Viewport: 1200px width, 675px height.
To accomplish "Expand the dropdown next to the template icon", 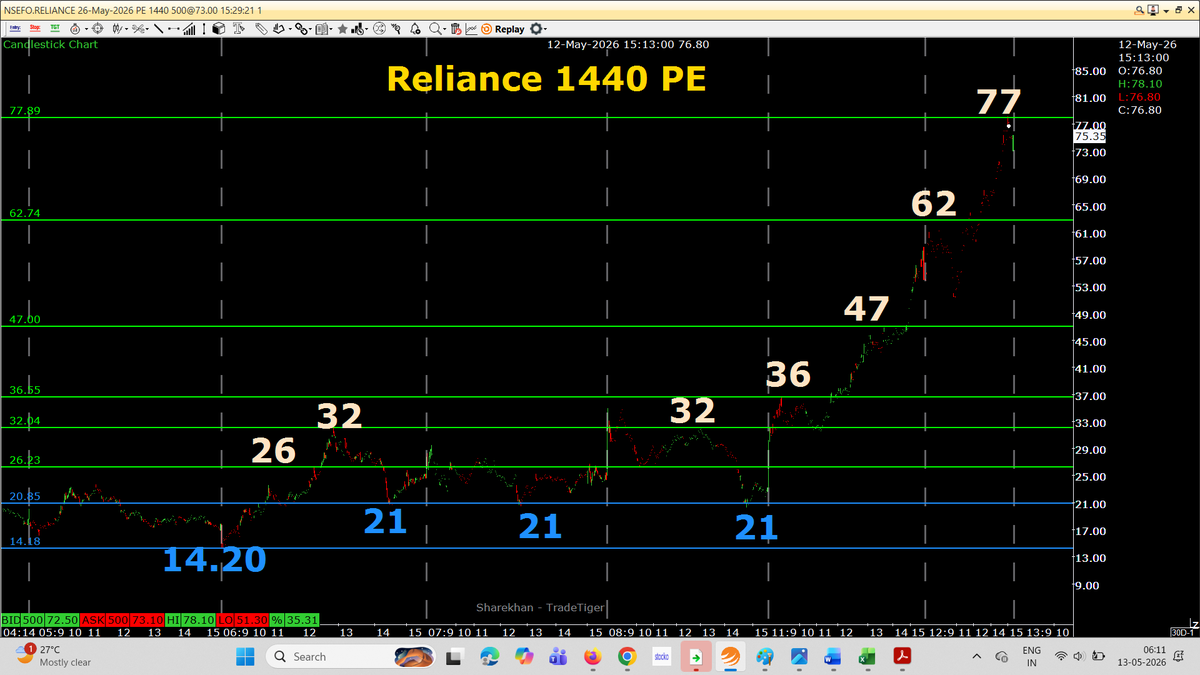I will tap(331, 30).
